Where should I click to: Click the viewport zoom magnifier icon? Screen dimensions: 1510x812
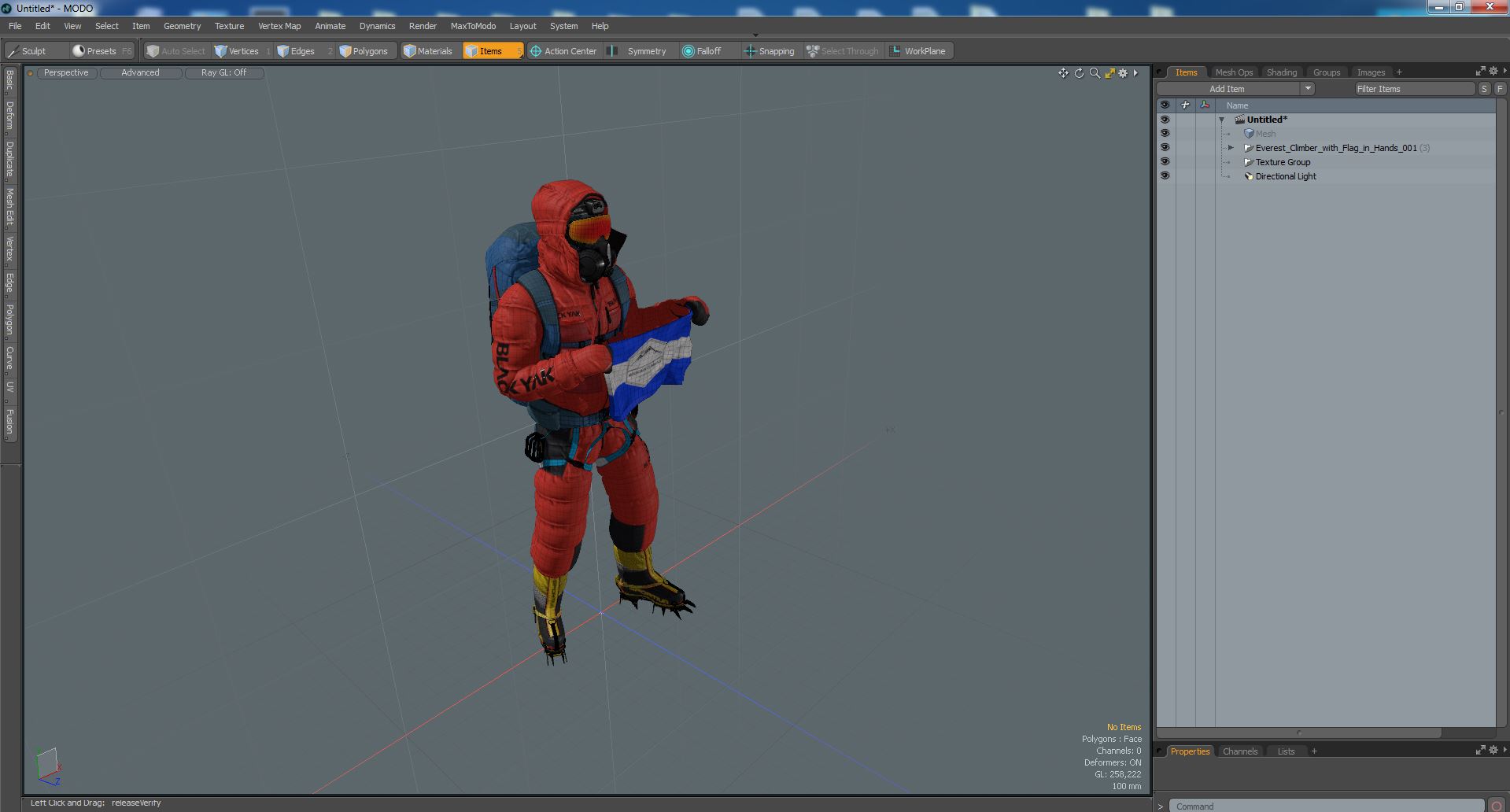pyautogui.click(x=1095, y=73)
